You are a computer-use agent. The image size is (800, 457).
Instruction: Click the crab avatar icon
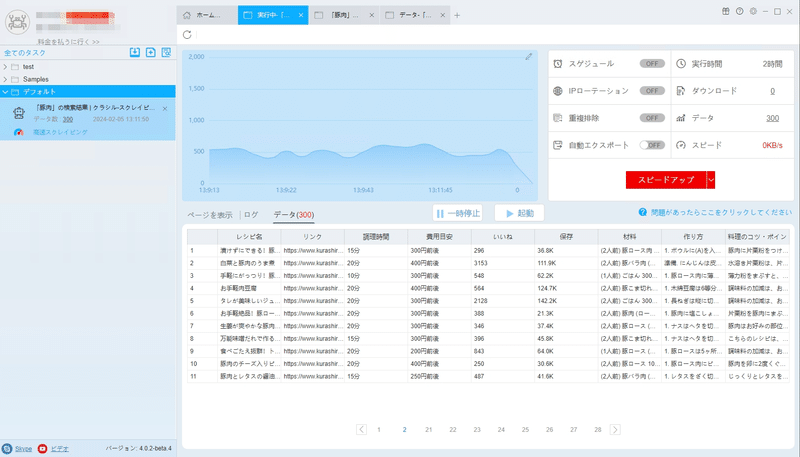(x=17, y=22)
